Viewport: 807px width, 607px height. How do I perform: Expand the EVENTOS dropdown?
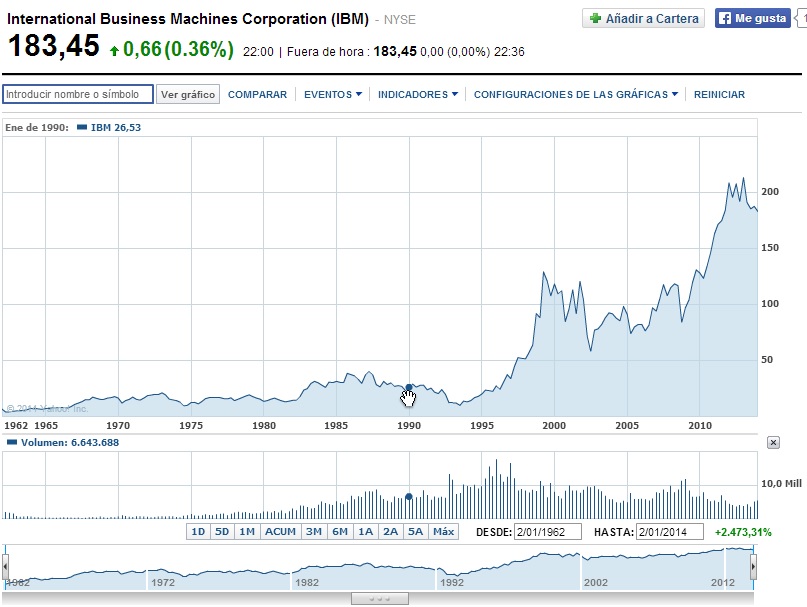pos(333,95)
